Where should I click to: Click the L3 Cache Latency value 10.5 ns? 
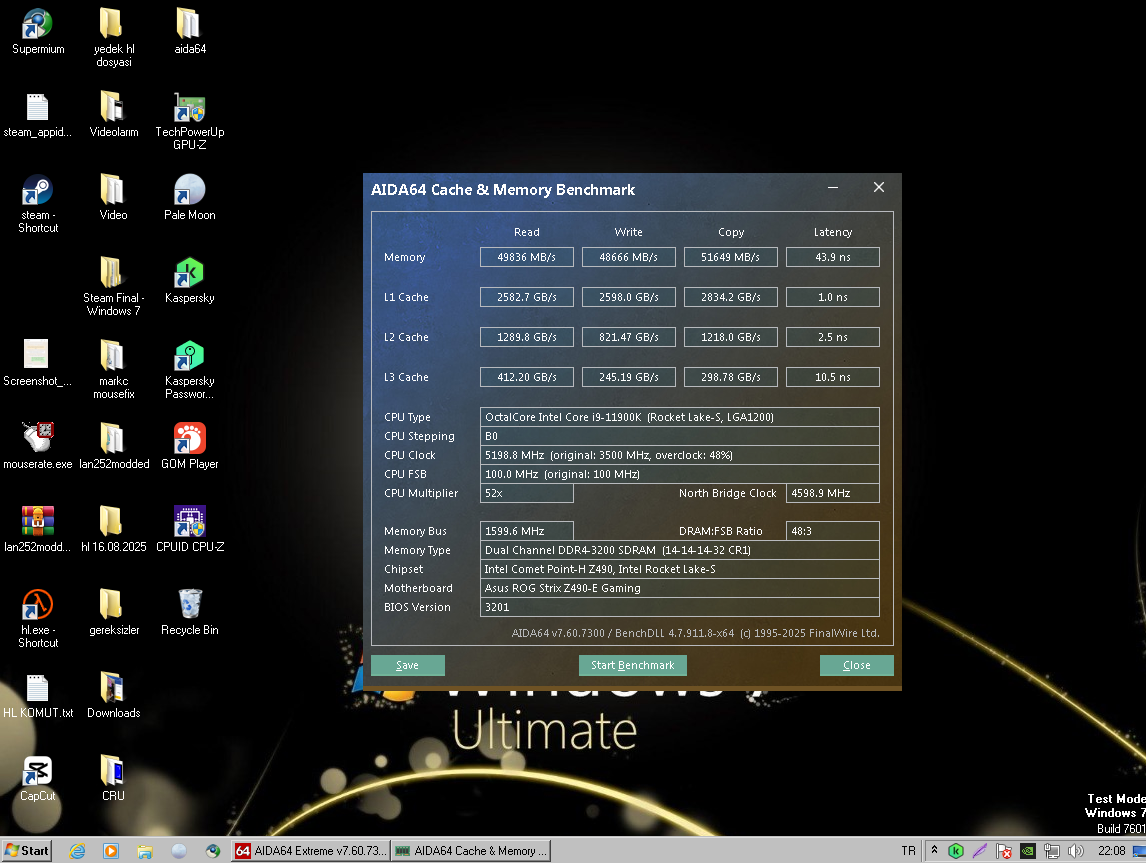coord(832,377)
